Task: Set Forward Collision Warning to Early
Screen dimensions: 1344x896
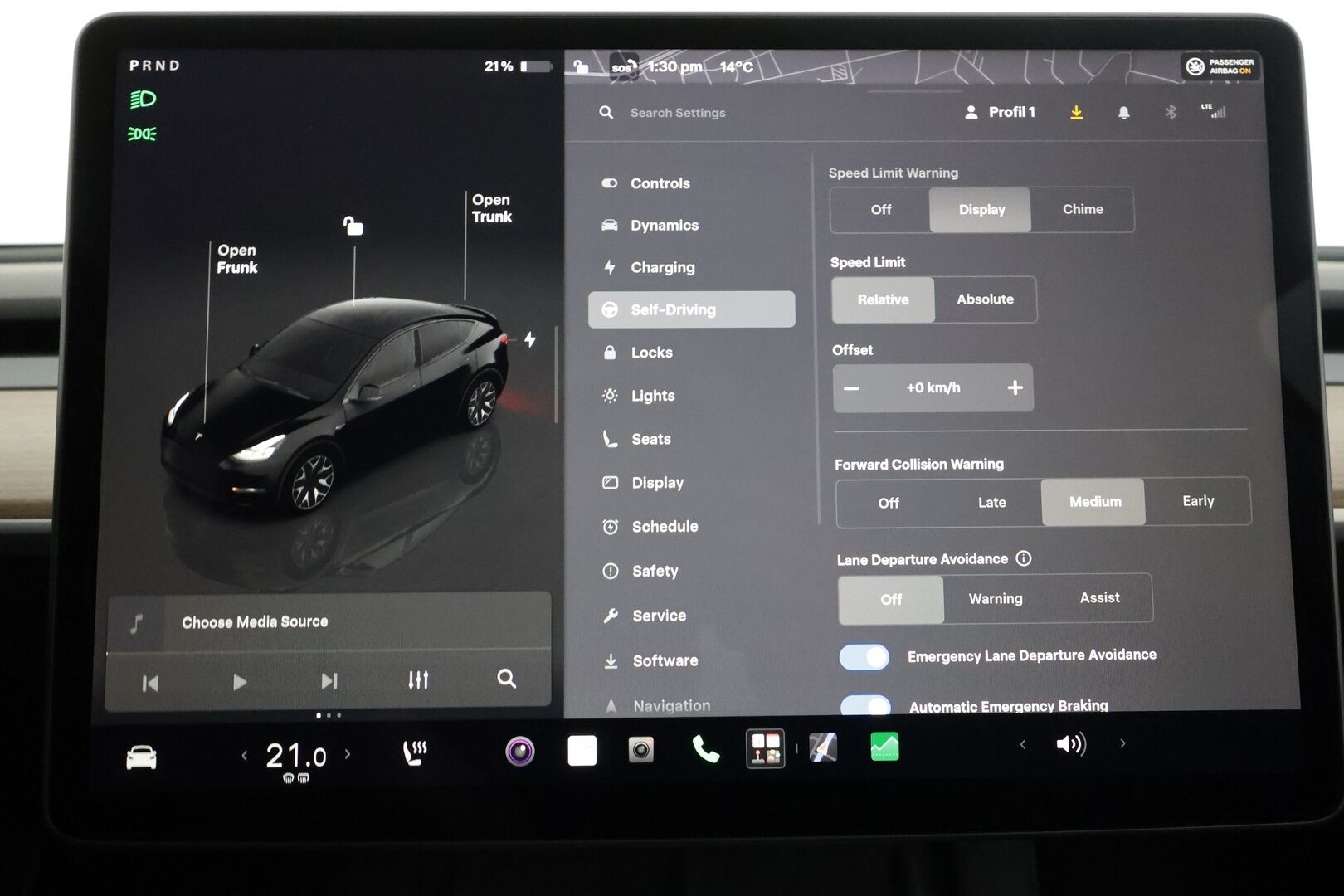Action: [1198, 501]
